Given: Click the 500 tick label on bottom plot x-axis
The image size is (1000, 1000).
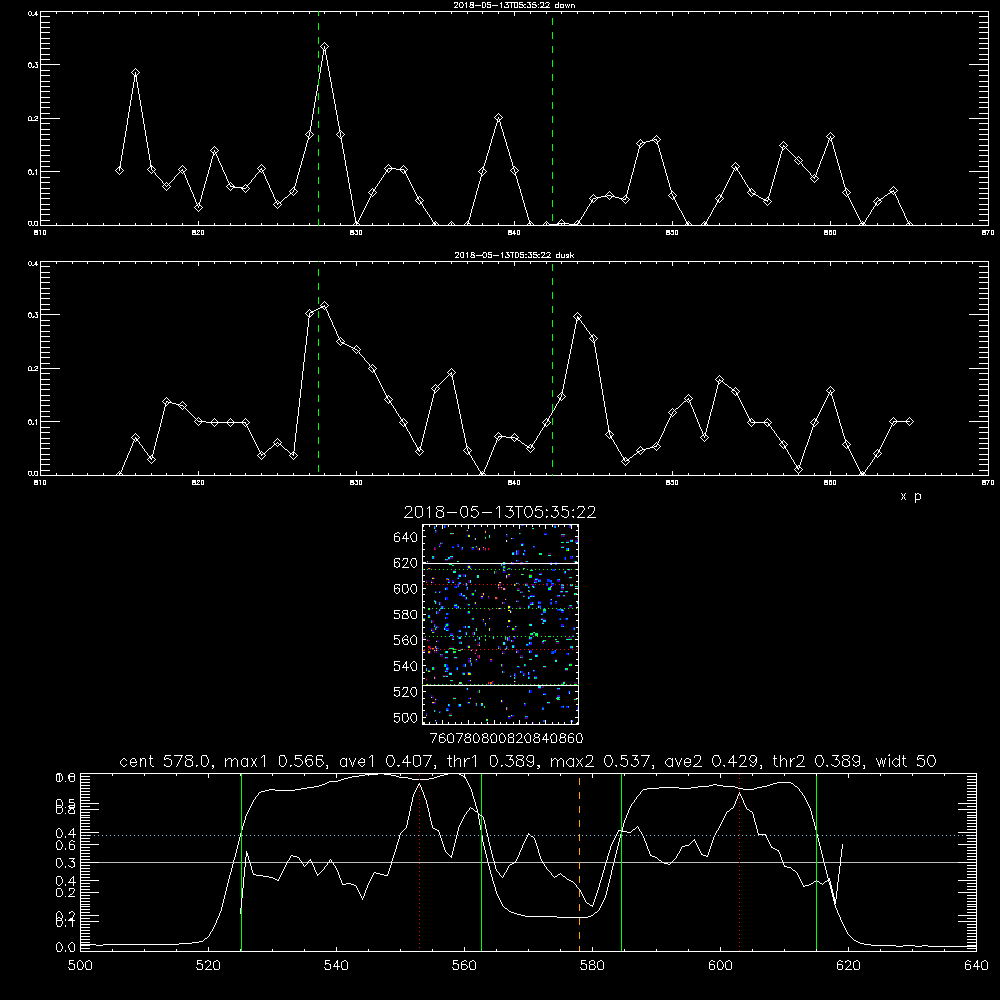Looking at the screenshot, I should tap(80, 966).
